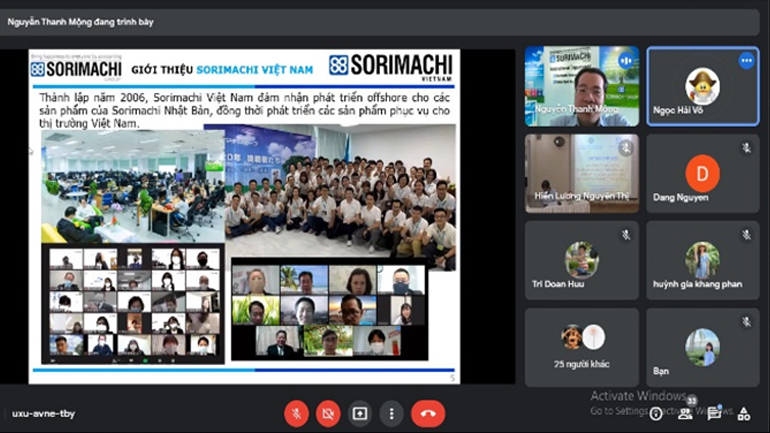
Task: Click the present screen button
Action: point(360,413)
